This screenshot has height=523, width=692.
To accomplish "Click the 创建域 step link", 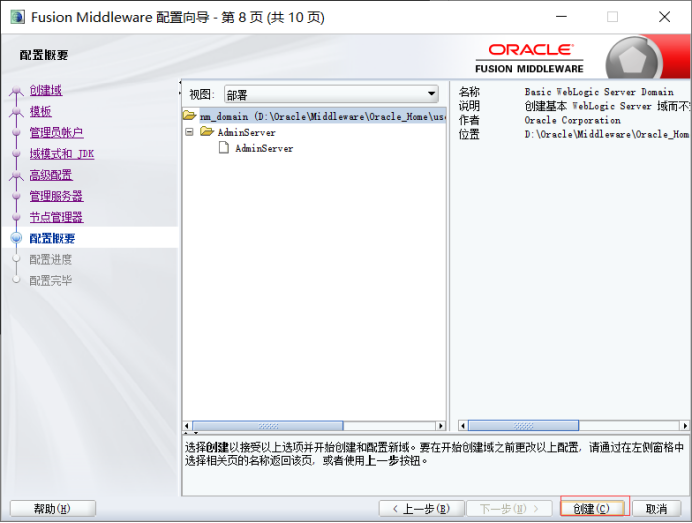I will [45, 90].
